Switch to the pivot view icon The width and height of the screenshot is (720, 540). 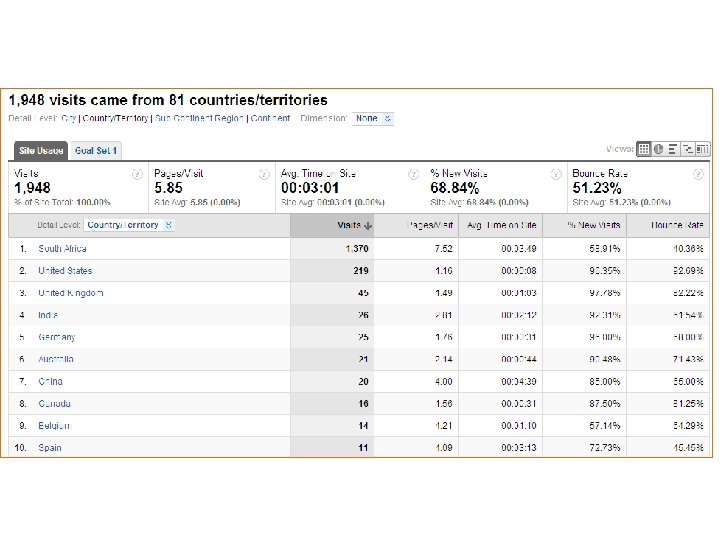point(703,149)
